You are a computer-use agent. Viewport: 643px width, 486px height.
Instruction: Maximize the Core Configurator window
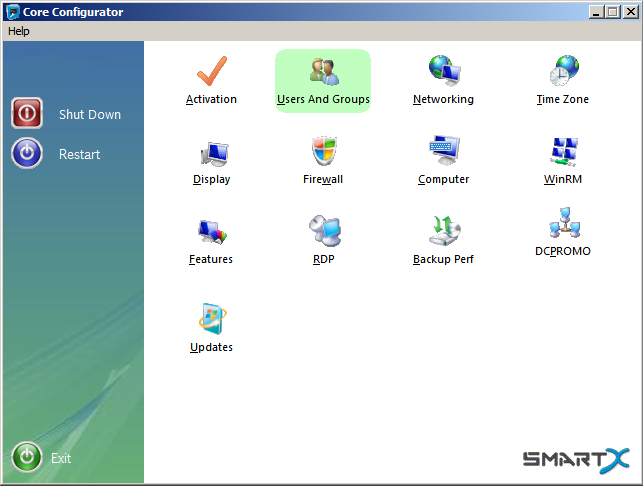click(x=613, y=12)
